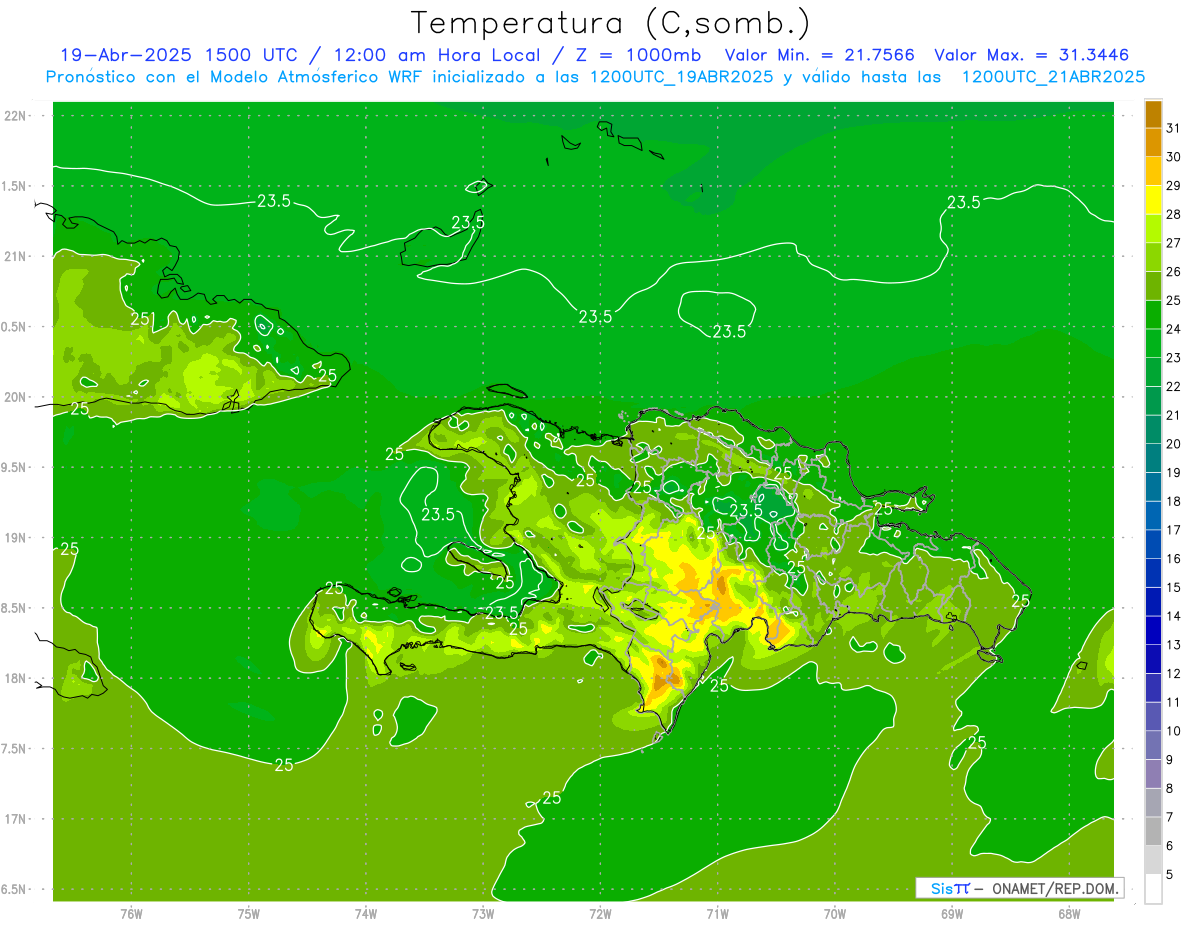Image resolution: width=1200 pixels, height=927 pixels.
Task: Click the valid-until time "1200UTC_21ABR2025"
Action: click(x=1053, y=77)
